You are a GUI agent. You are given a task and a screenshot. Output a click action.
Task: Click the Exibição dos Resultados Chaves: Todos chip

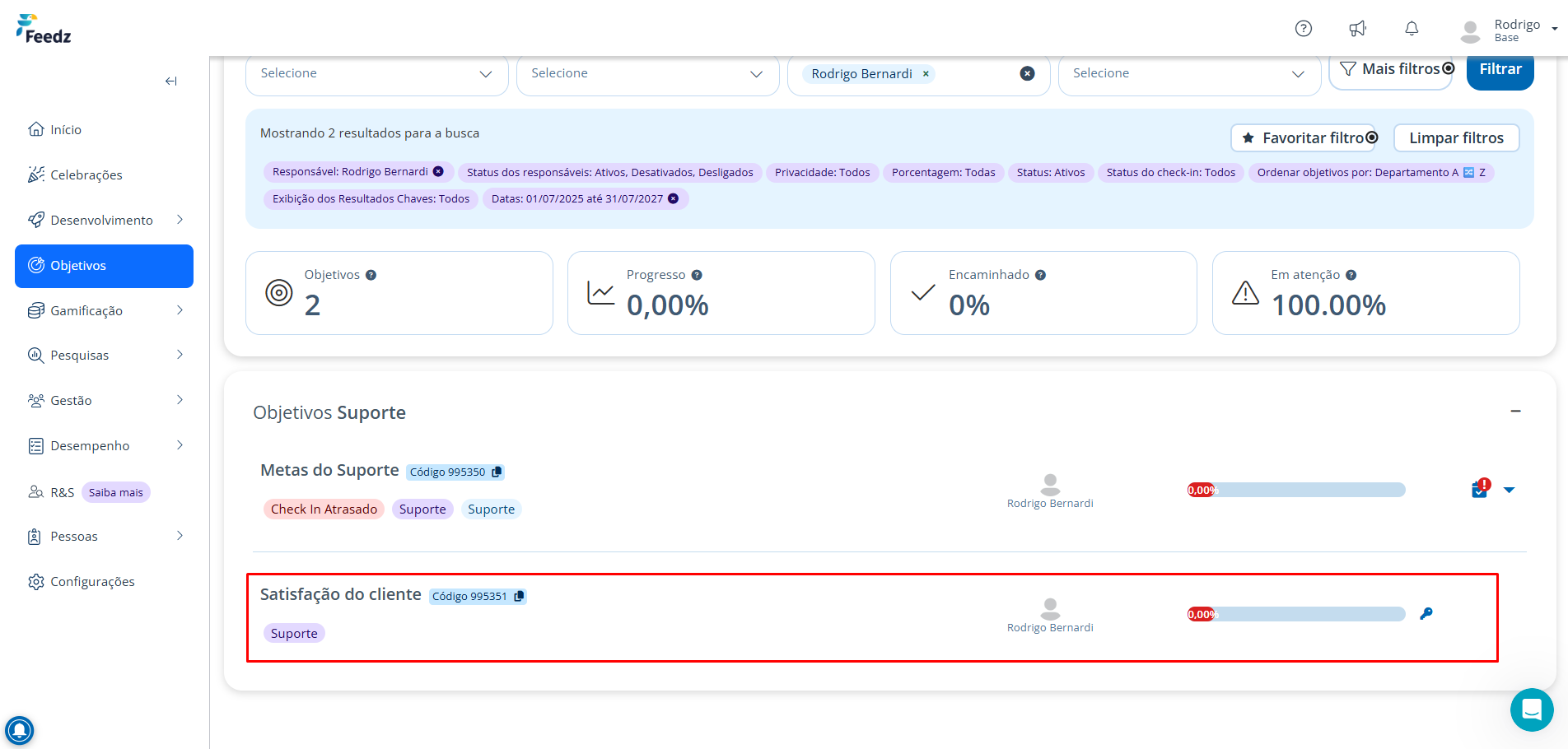pos(371,198)
